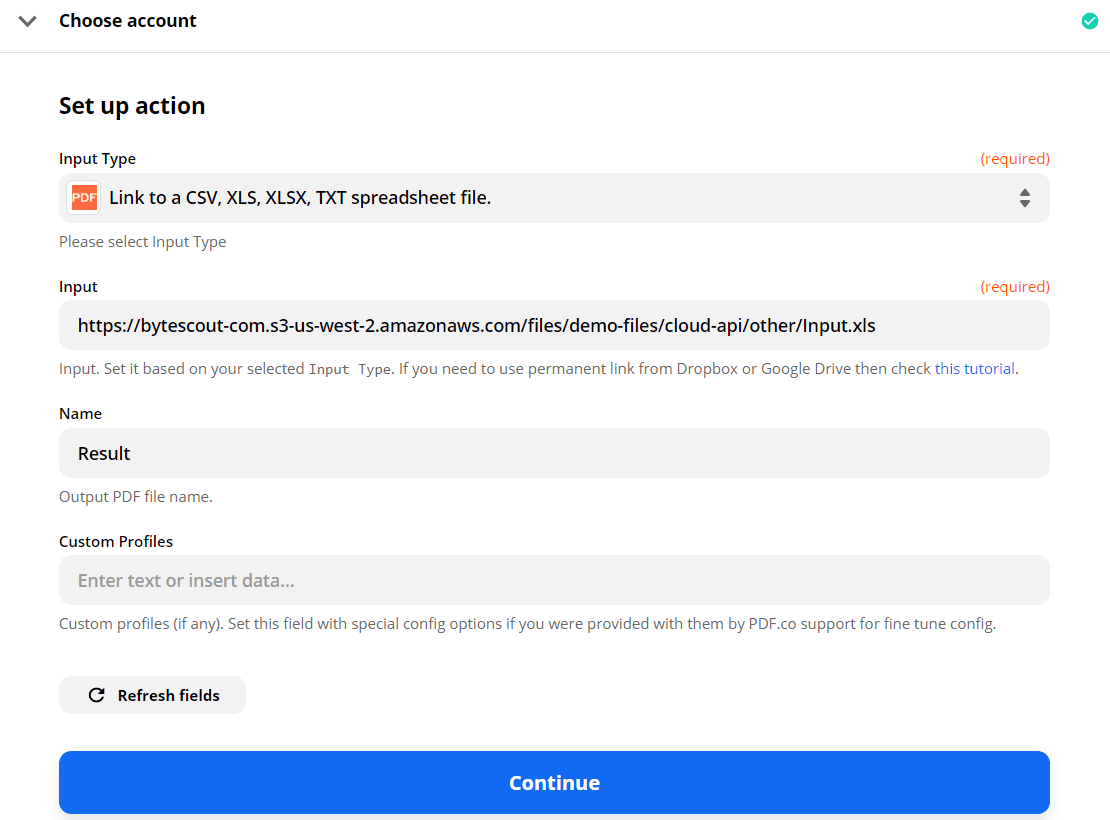Click the 'Set up action' heading
1110x820 pixels.
(x=132, y=106)
